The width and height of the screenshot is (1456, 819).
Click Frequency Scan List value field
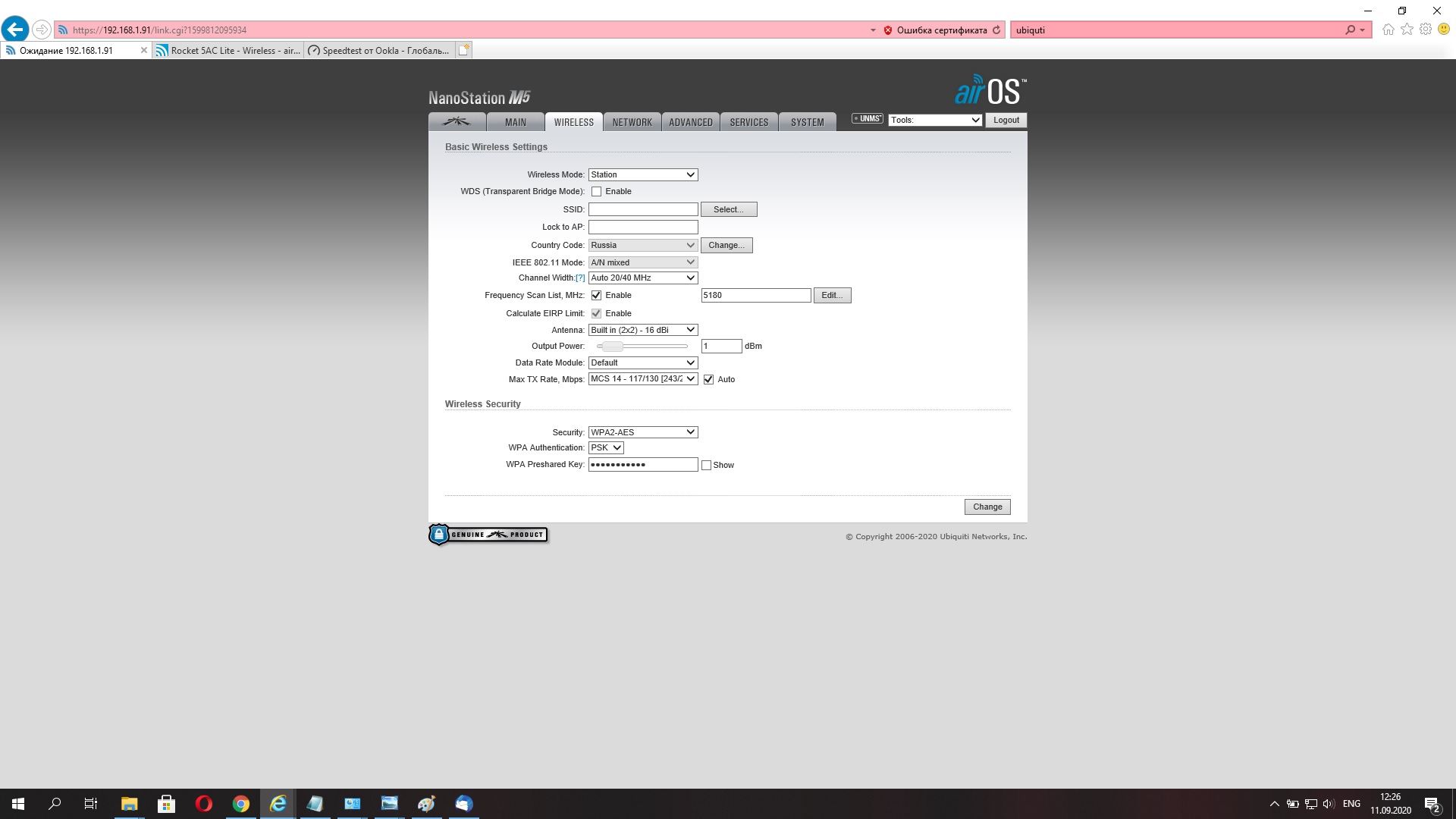click(756, 296)
